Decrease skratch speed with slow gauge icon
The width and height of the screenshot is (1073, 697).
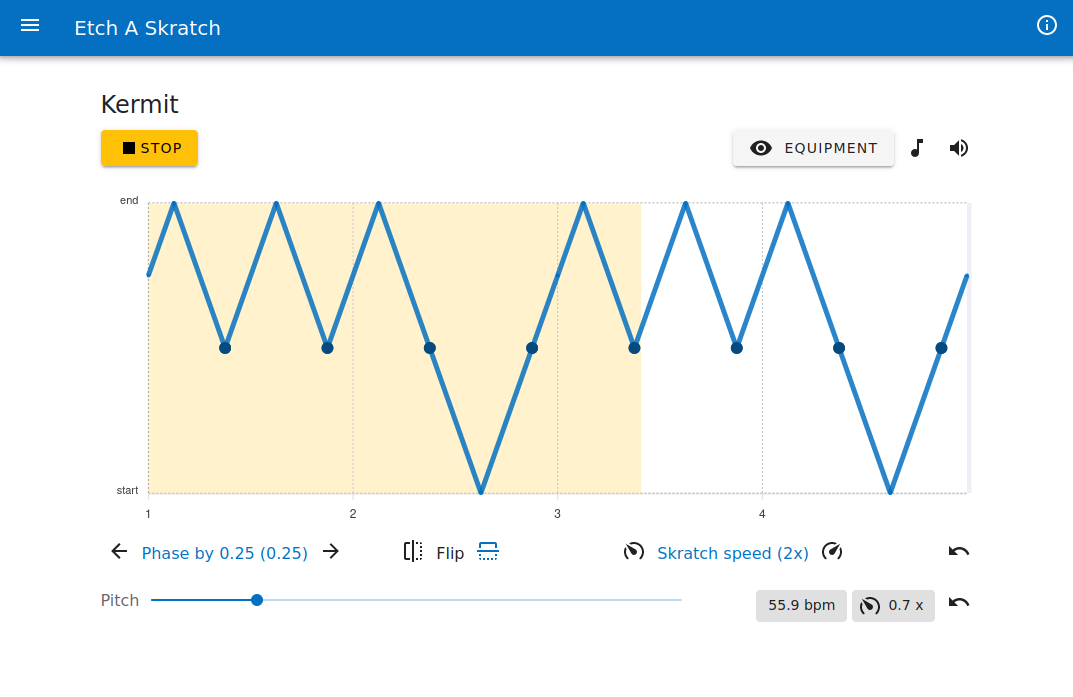click(x=634, y=551)
